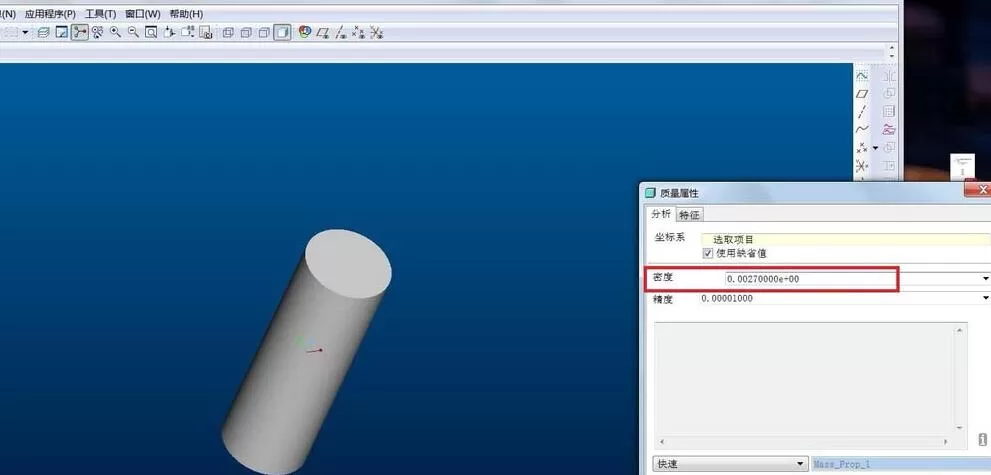Expand datum point flyout arrow

pyautogui.click(x=875, y=148)
